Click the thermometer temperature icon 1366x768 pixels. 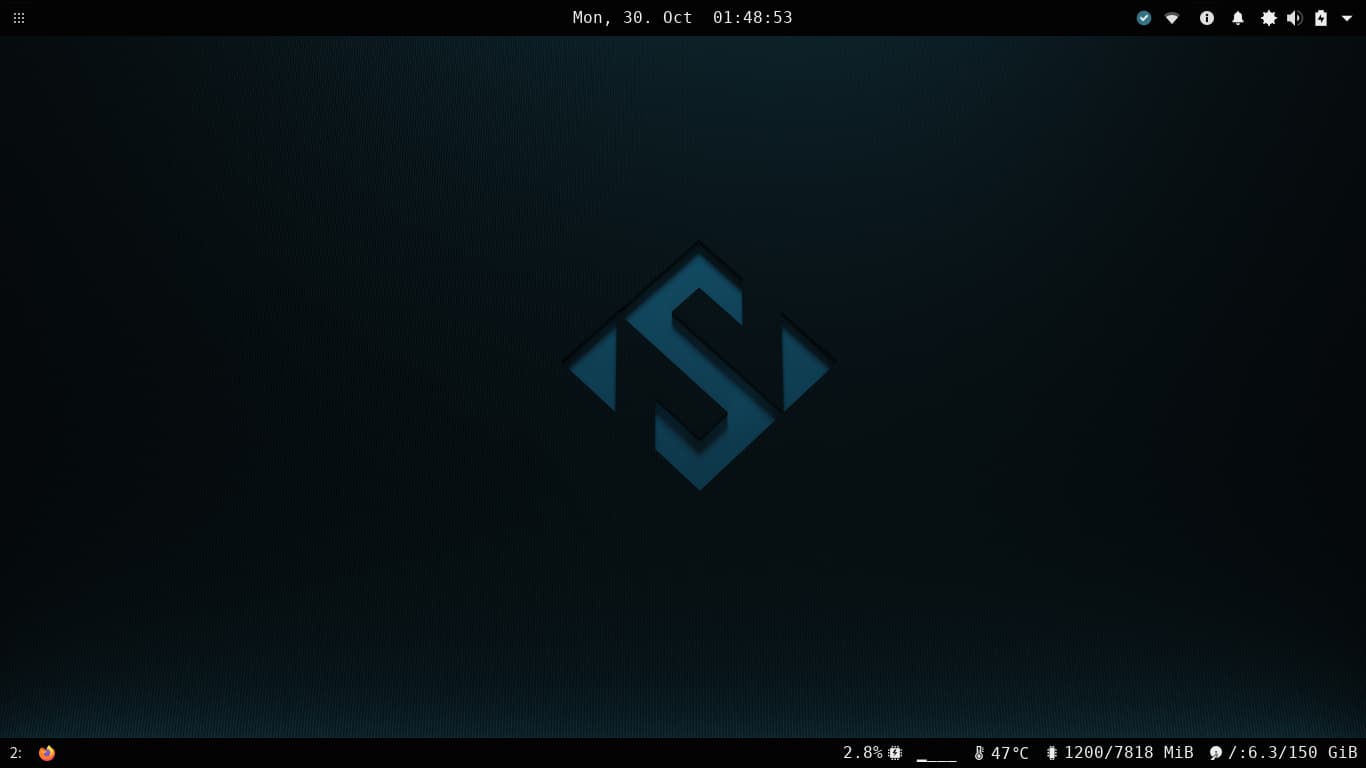pyautogui.click(x=979, y=753)
